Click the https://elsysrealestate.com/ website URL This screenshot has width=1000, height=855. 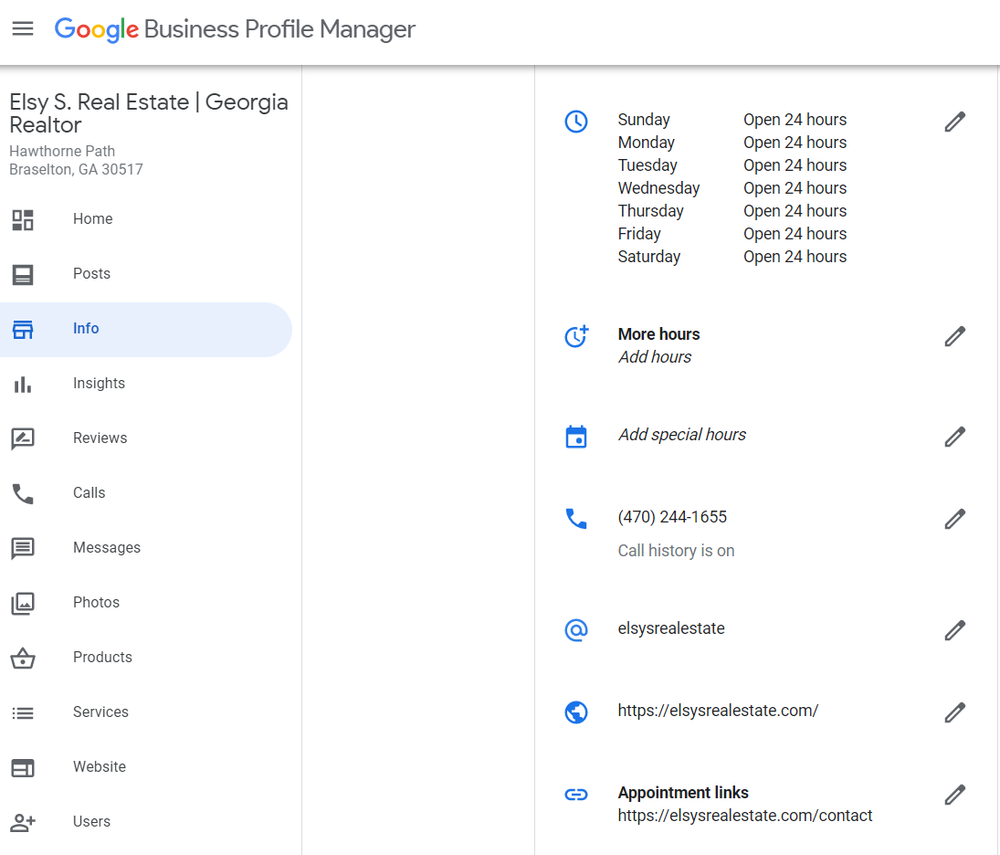coord(717,711)
